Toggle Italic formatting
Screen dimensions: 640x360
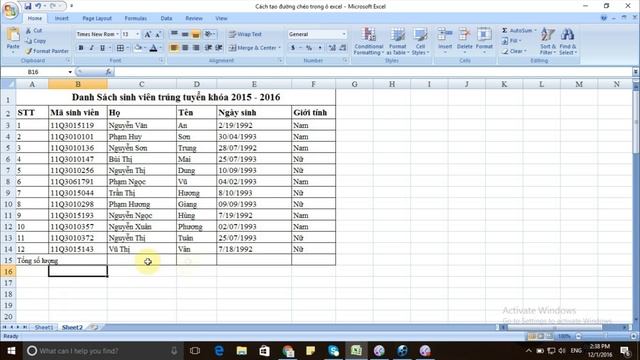click(91, 48)
